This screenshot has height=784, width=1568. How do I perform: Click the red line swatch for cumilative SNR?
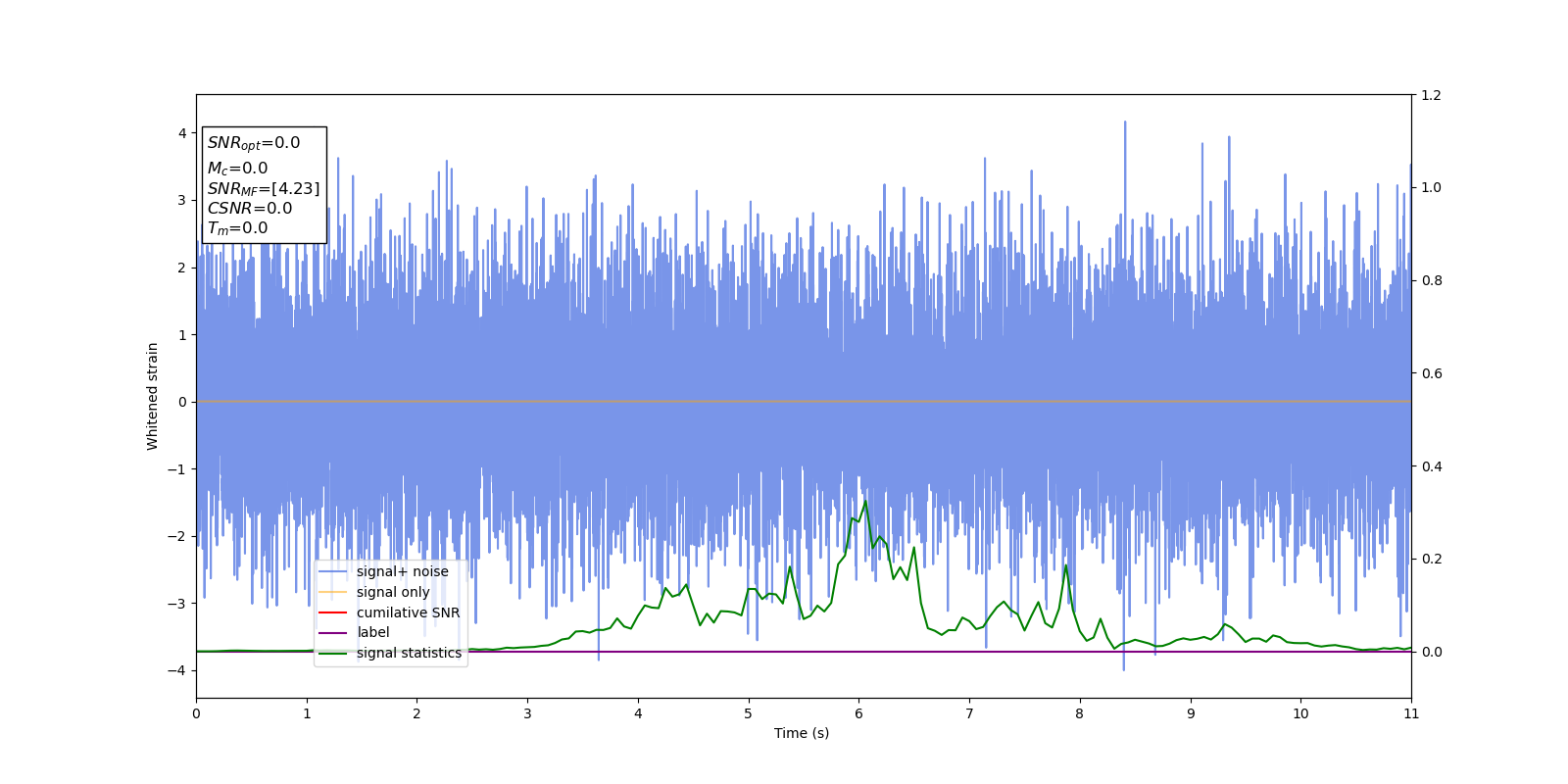[x=333, y=612]
